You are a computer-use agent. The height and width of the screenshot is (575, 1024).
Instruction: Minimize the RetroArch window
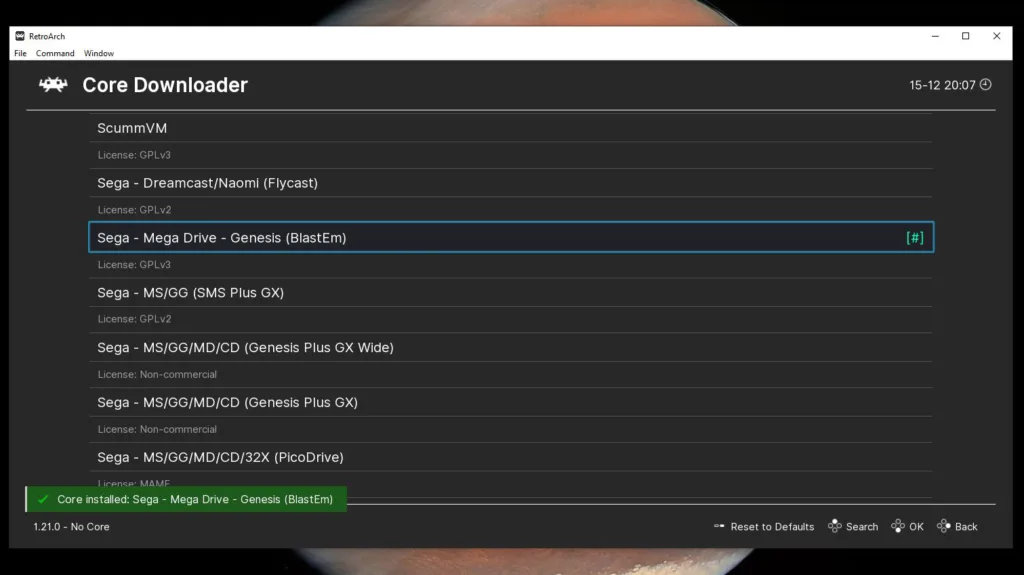tap(935, 36)
